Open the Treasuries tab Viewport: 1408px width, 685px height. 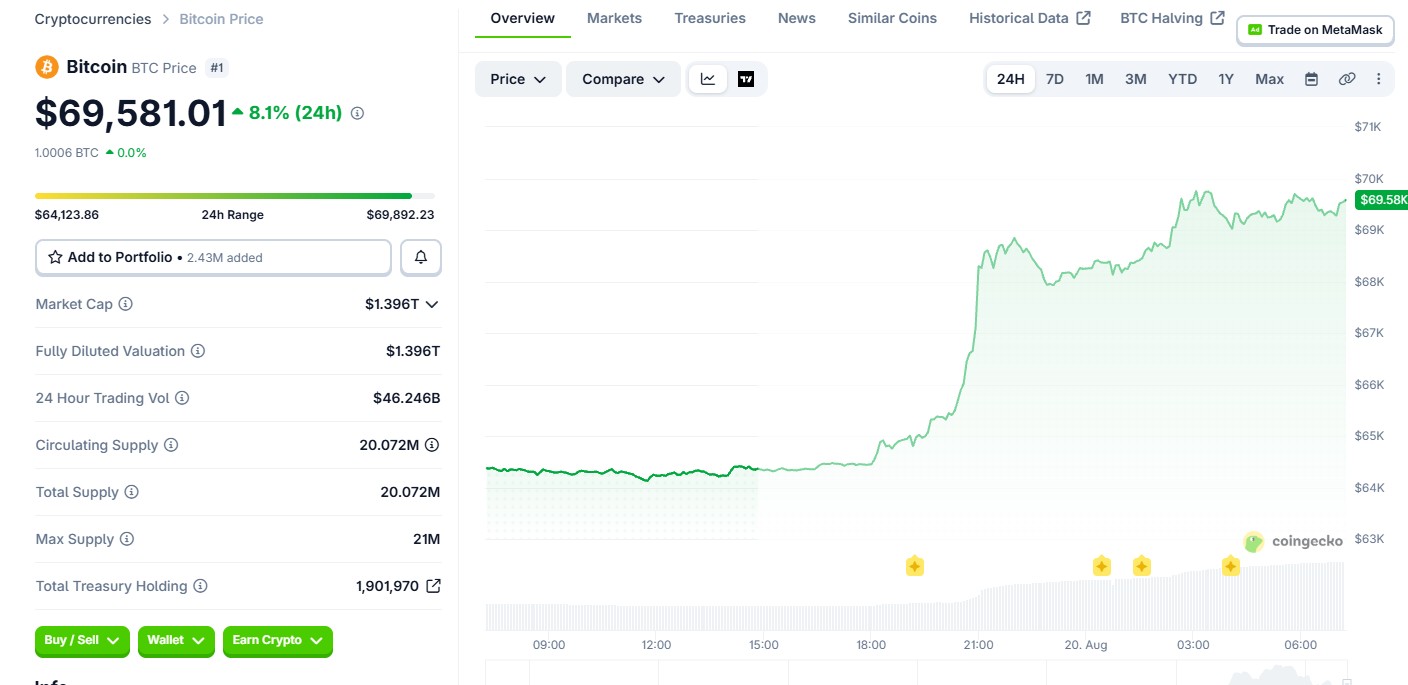point(710,18)
